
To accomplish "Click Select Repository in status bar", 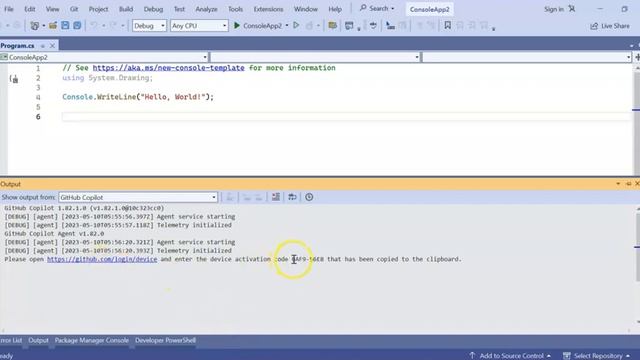I will point(596,356).
